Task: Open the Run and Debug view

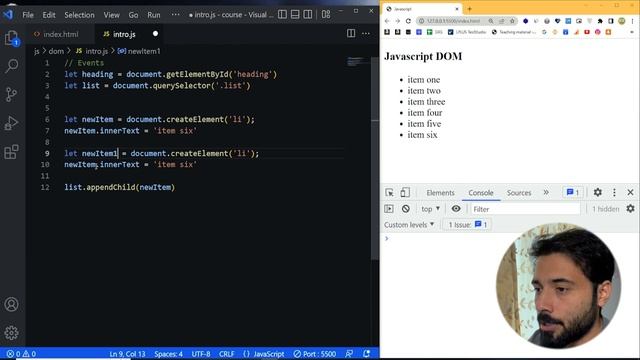Action: [11, 123]
